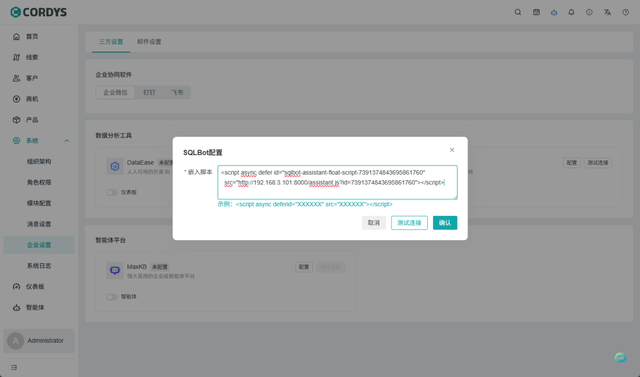Image resolution: width=640 pixels, height=377 pixels.
Task: Click the Administrator username
Action: tap(45, 341)
